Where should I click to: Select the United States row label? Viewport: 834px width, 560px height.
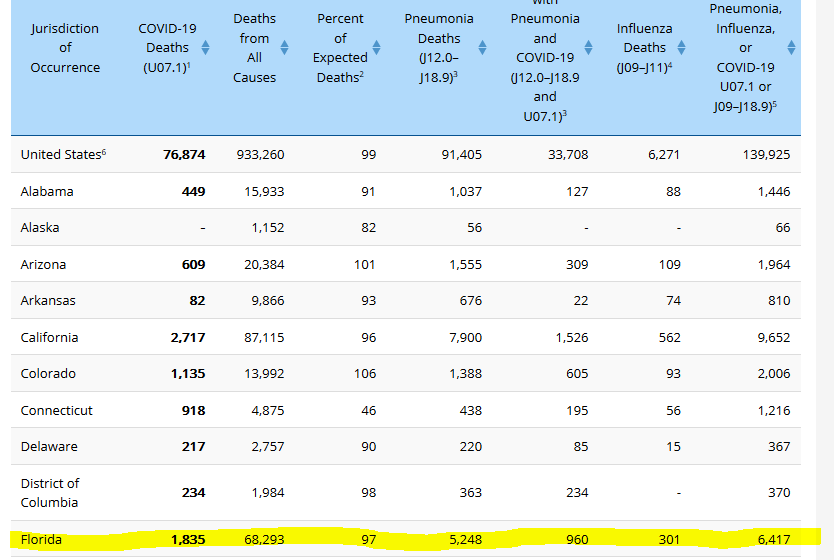(x=63, y=154)
